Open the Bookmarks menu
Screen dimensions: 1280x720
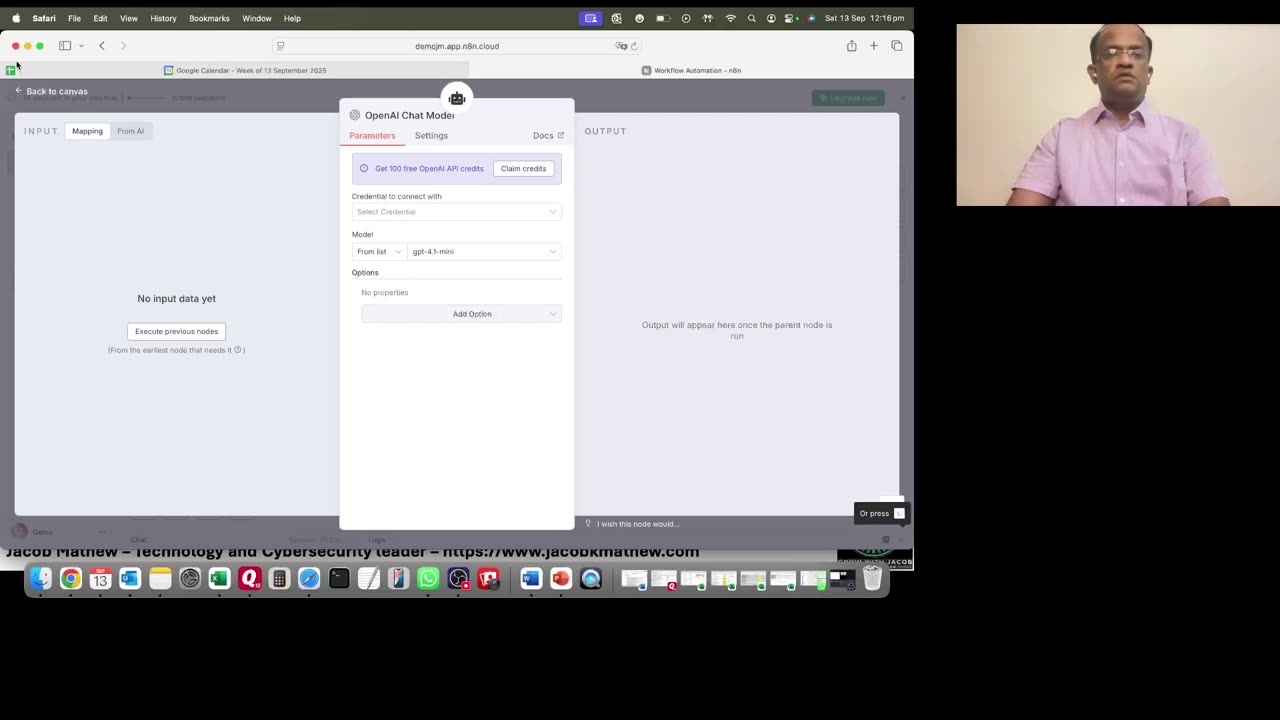coord(209,18)
